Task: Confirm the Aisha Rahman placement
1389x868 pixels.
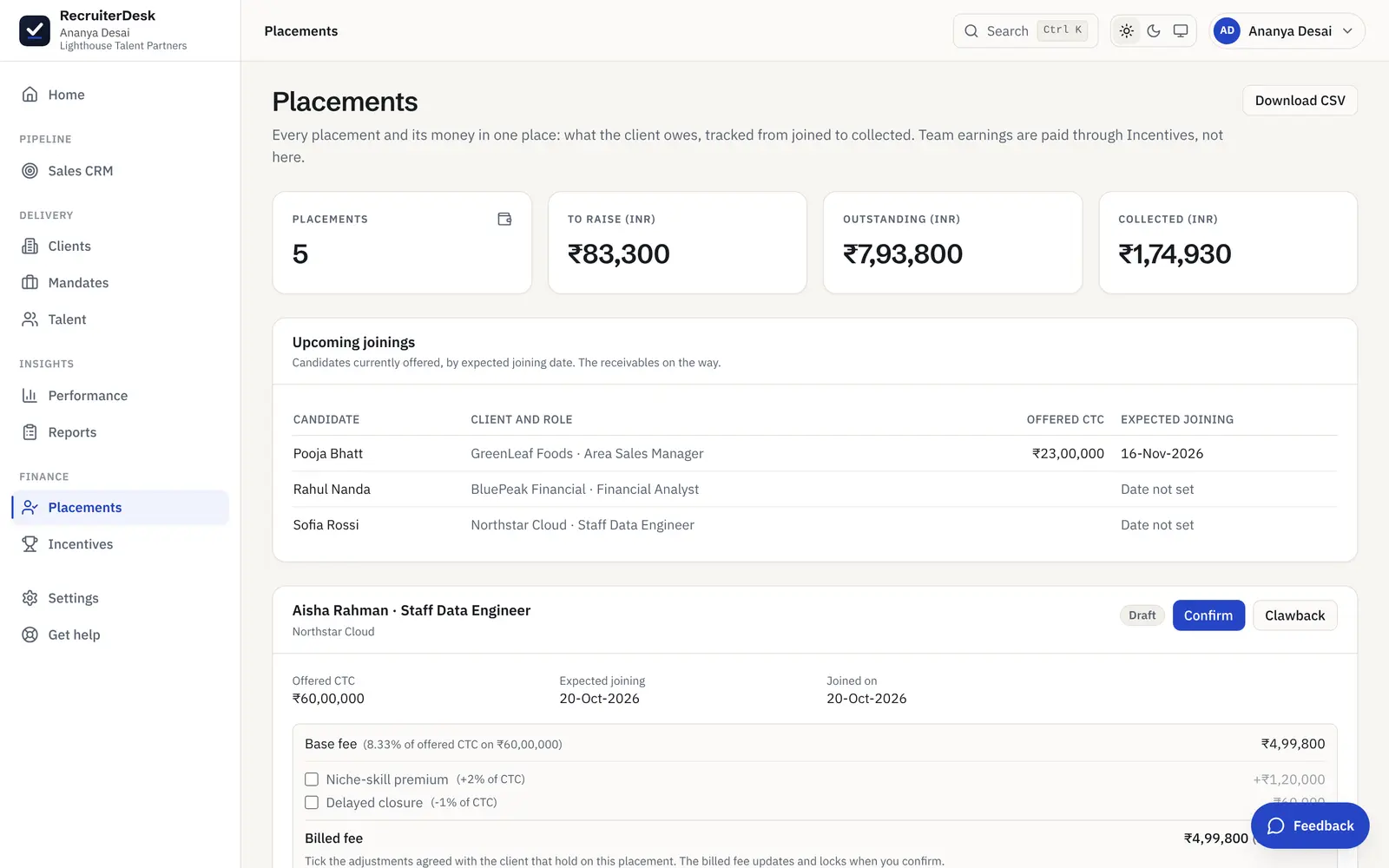Action: (x=1208, y=615)
